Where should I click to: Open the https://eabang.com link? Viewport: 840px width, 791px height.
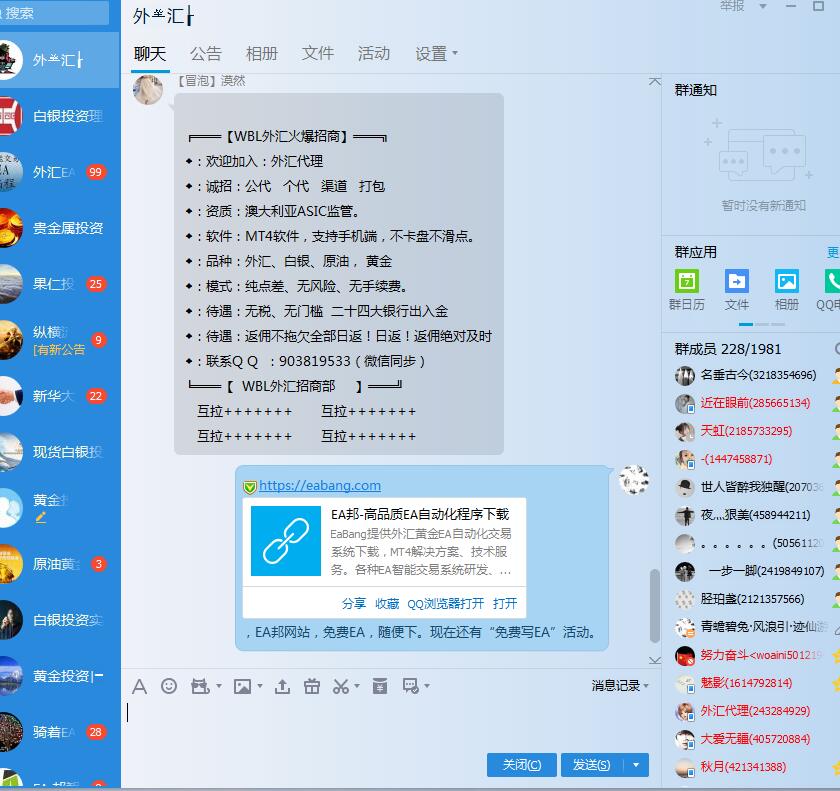point(320,486)
